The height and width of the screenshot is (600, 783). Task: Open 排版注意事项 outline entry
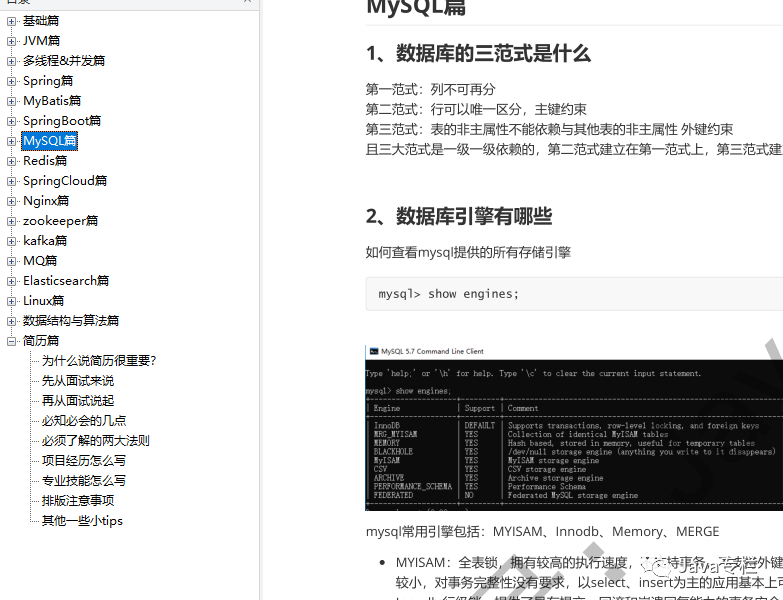click(78, 500)
